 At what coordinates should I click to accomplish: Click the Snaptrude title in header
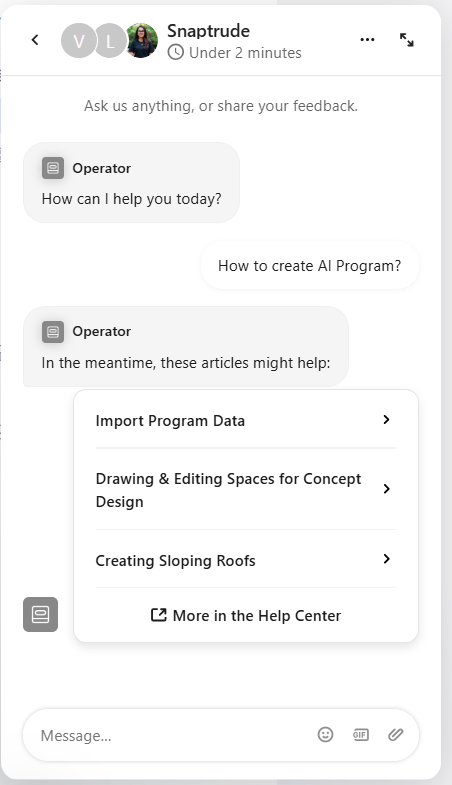tap(209, 31)
